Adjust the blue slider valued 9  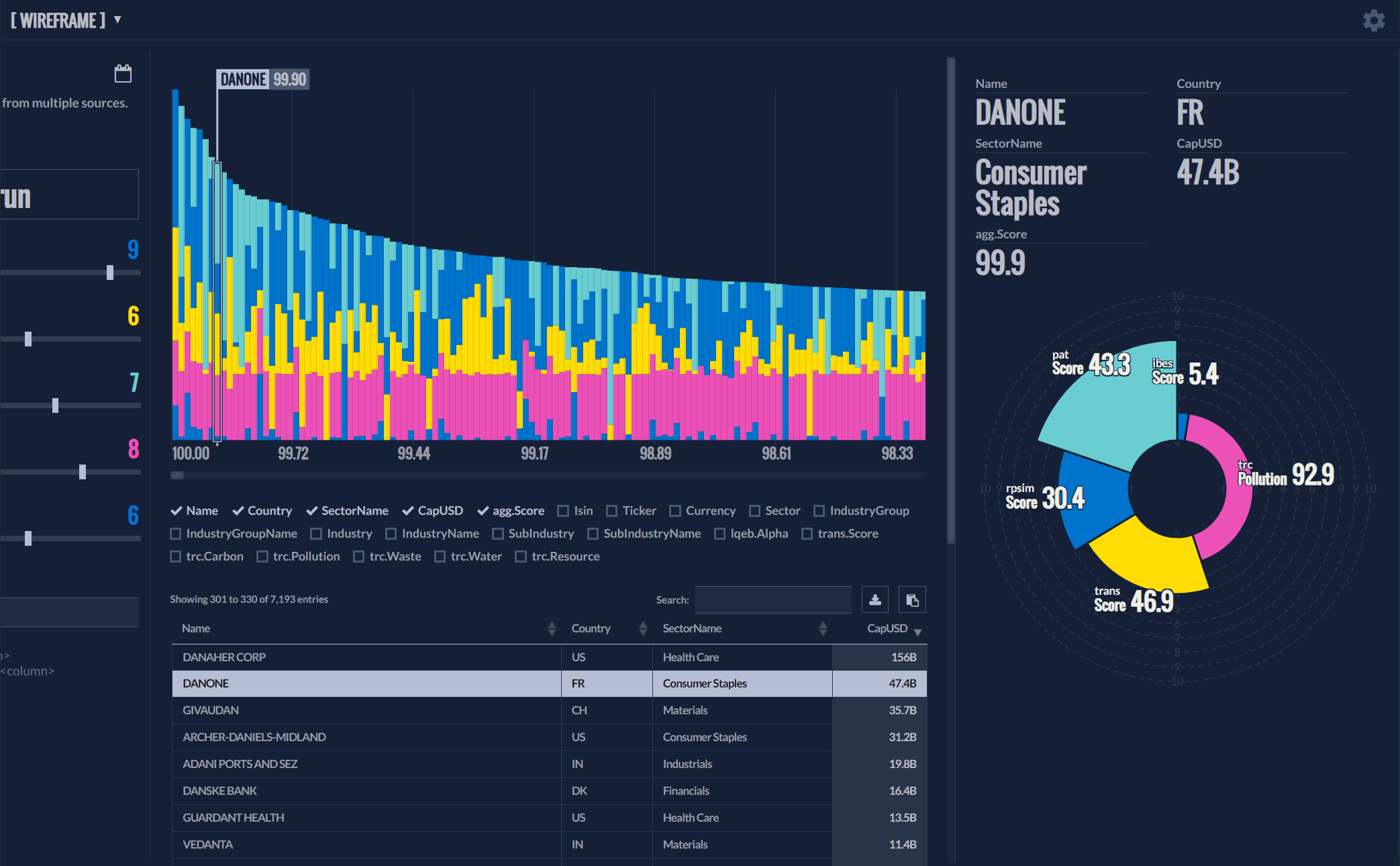pyautogui.click(x=110, y=273)
